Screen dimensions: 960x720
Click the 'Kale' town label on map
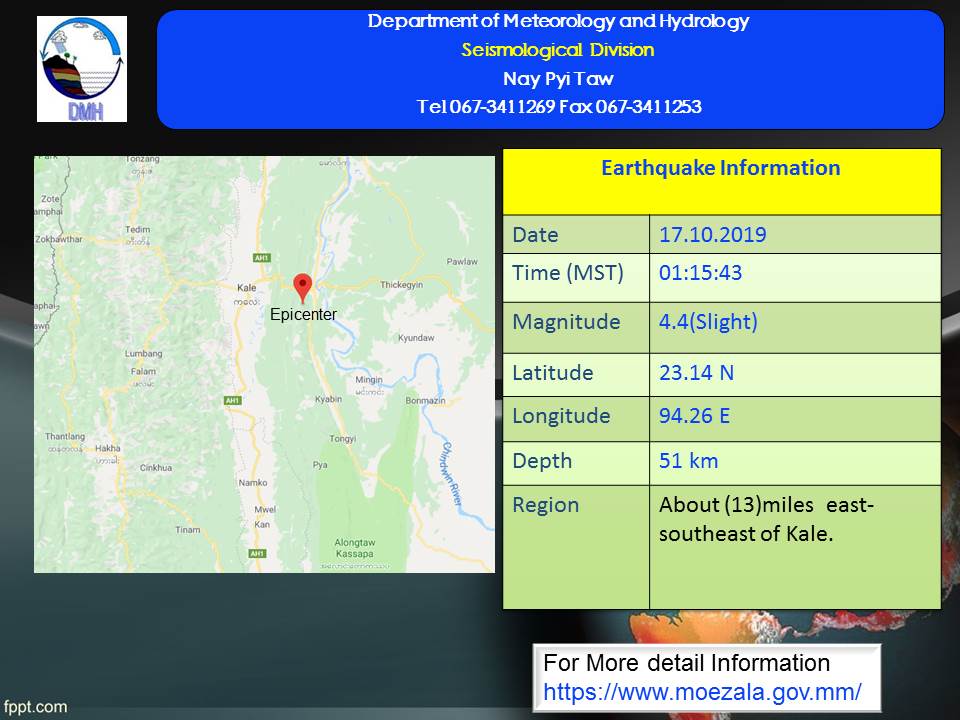(247, 288)
